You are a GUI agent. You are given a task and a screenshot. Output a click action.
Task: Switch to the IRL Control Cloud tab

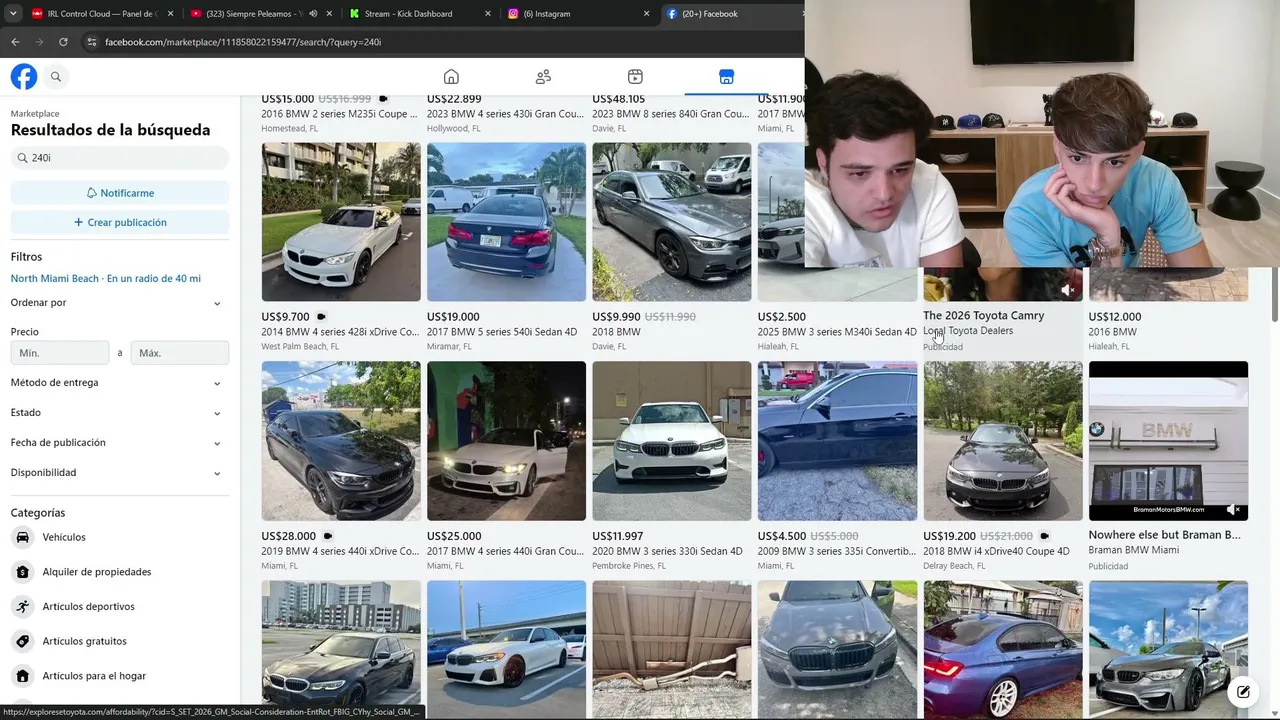[103, 14]
